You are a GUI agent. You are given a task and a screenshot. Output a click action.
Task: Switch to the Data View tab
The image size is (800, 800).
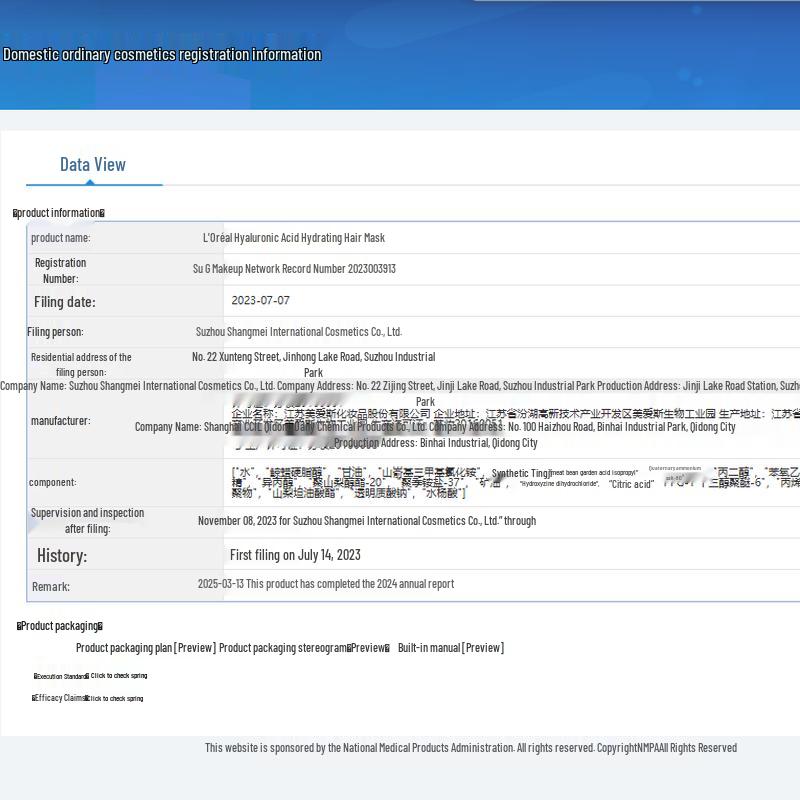click(x=93, y=165)
